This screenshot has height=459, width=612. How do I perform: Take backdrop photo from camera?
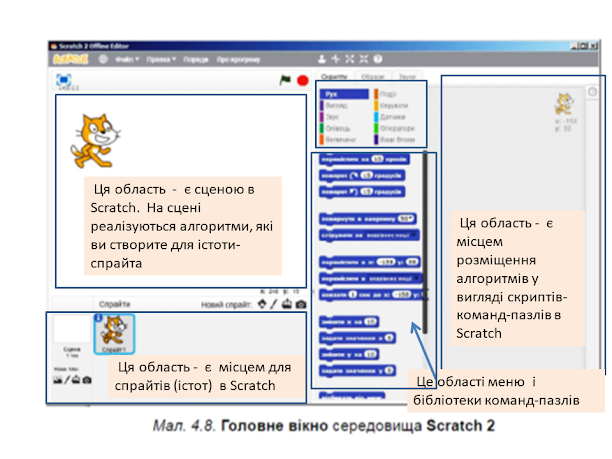point(87,380)
